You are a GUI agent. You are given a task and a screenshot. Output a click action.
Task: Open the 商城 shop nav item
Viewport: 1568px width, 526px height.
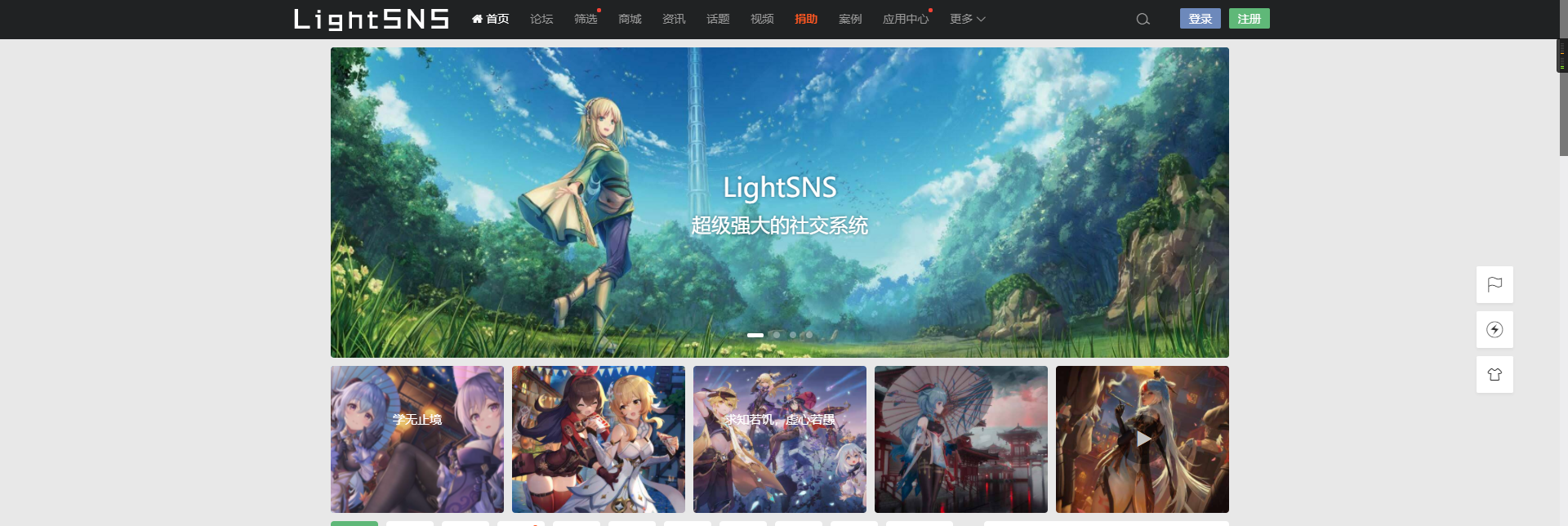tap(630, 19)
